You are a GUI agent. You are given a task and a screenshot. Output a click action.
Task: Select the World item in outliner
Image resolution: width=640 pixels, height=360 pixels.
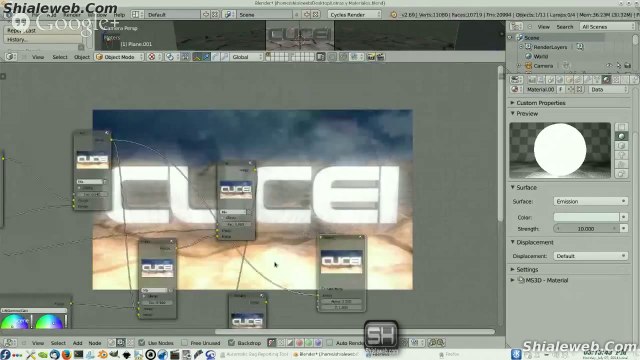tap(540, 56)
